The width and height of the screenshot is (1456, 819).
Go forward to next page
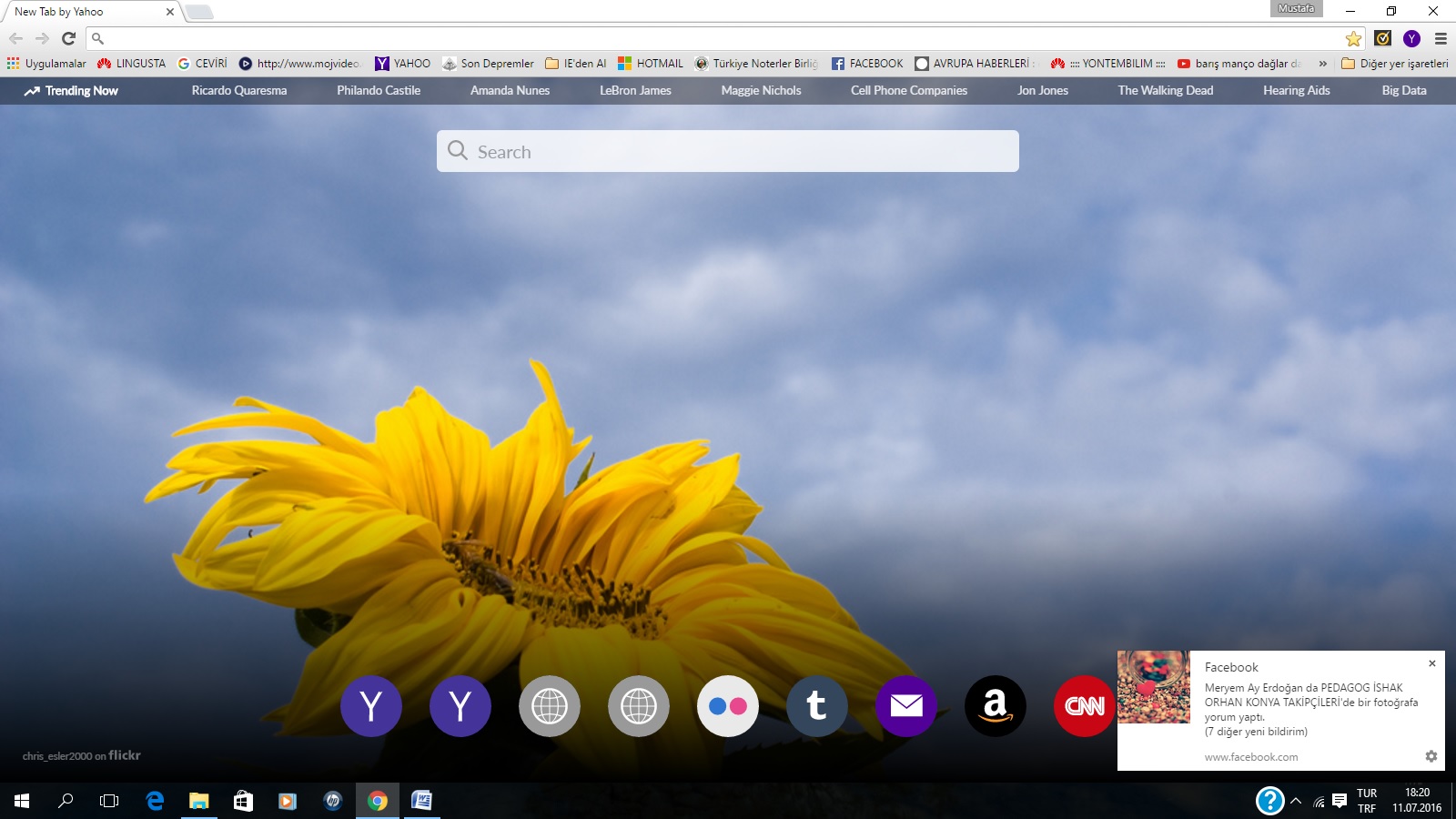tap(42, 38)
